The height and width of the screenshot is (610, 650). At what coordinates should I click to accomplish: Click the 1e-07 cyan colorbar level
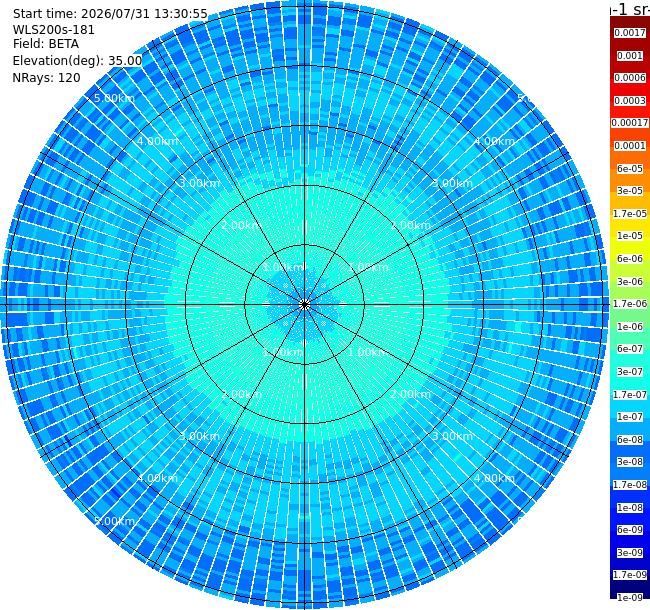coord(630,417)
